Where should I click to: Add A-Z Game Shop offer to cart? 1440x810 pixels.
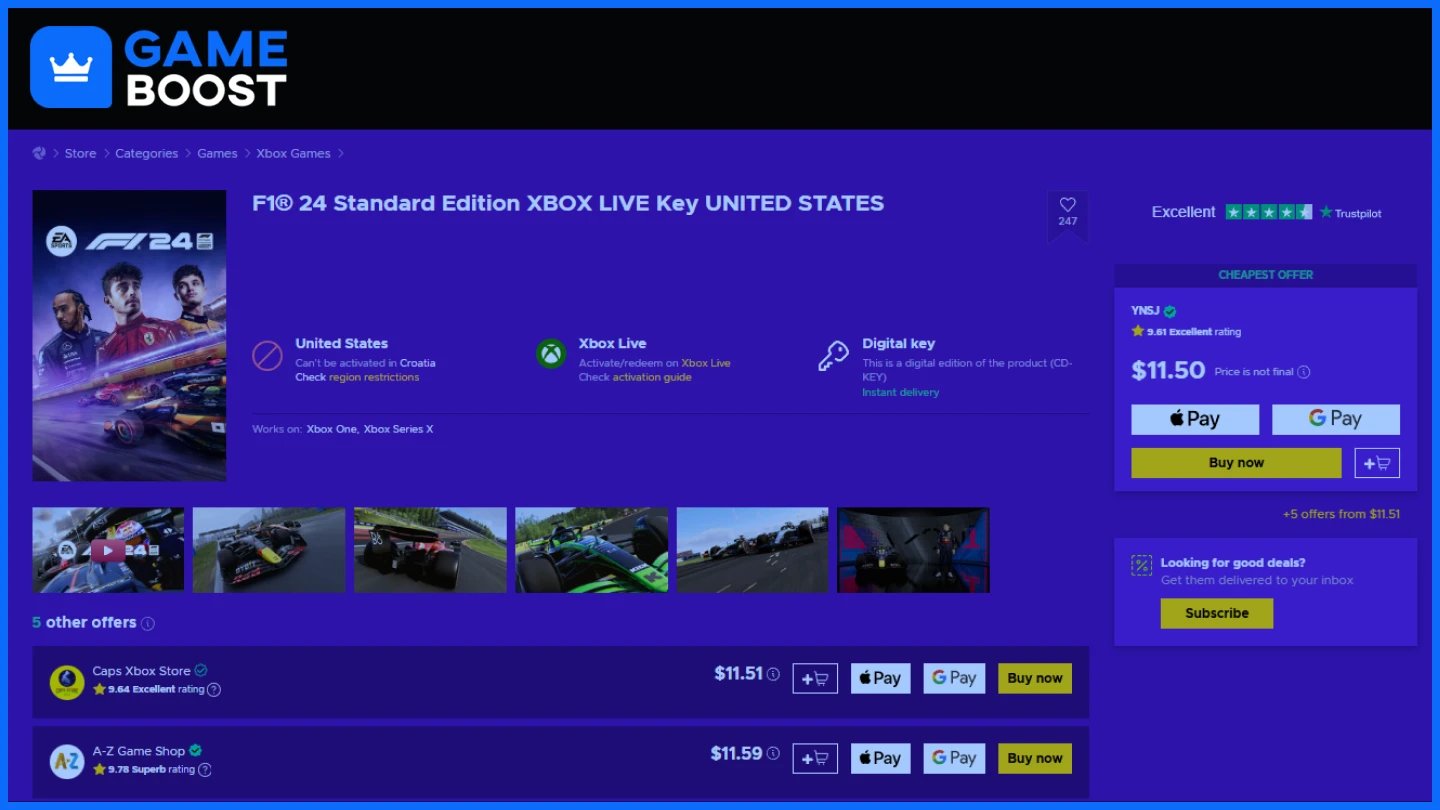815,758
